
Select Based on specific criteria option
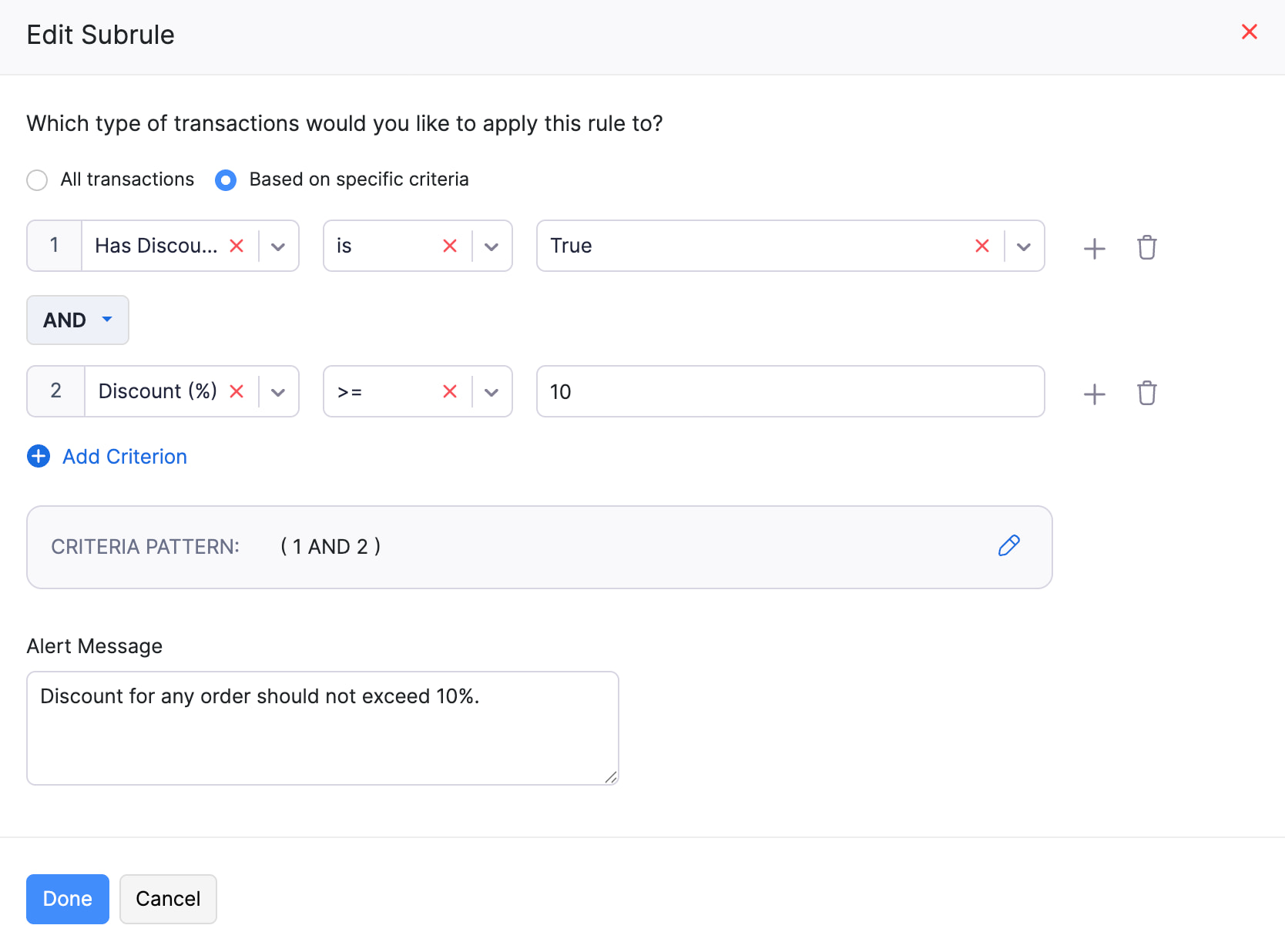point(225,179)
